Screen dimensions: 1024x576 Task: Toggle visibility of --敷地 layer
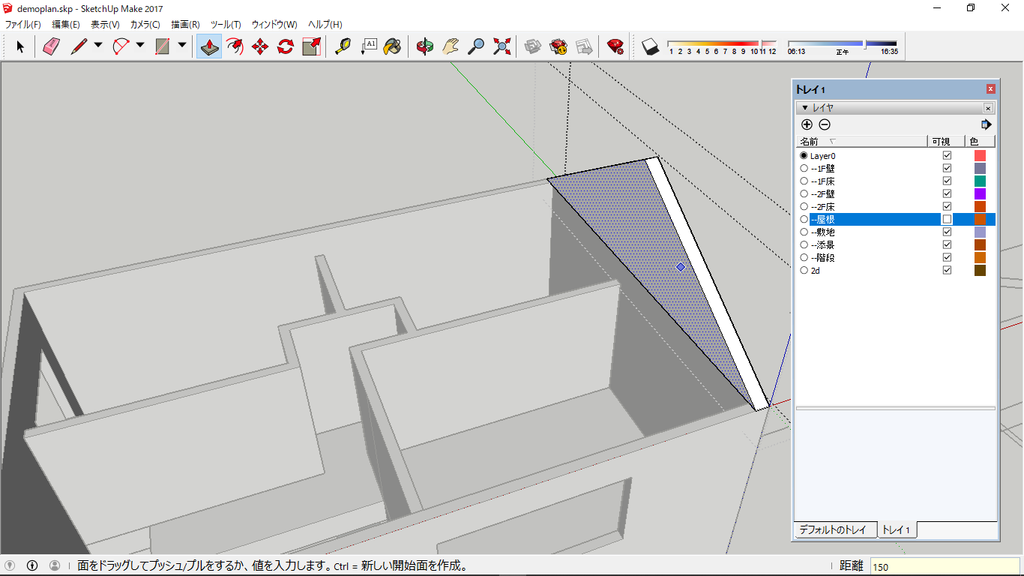pos(947,232)
